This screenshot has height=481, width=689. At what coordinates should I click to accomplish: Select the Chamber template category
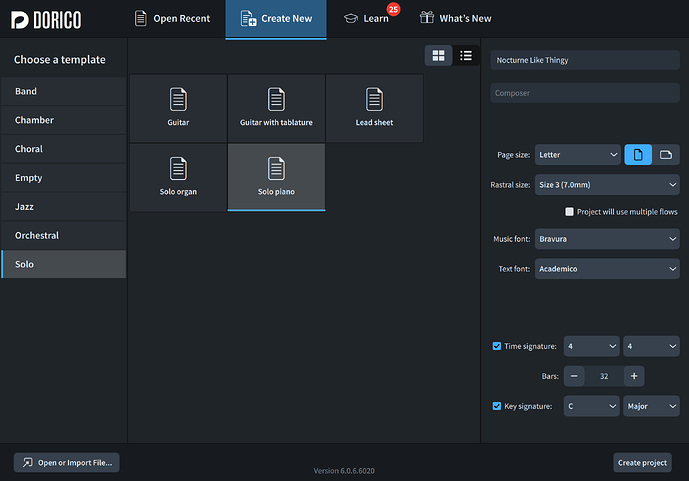[x=64, y=120]
